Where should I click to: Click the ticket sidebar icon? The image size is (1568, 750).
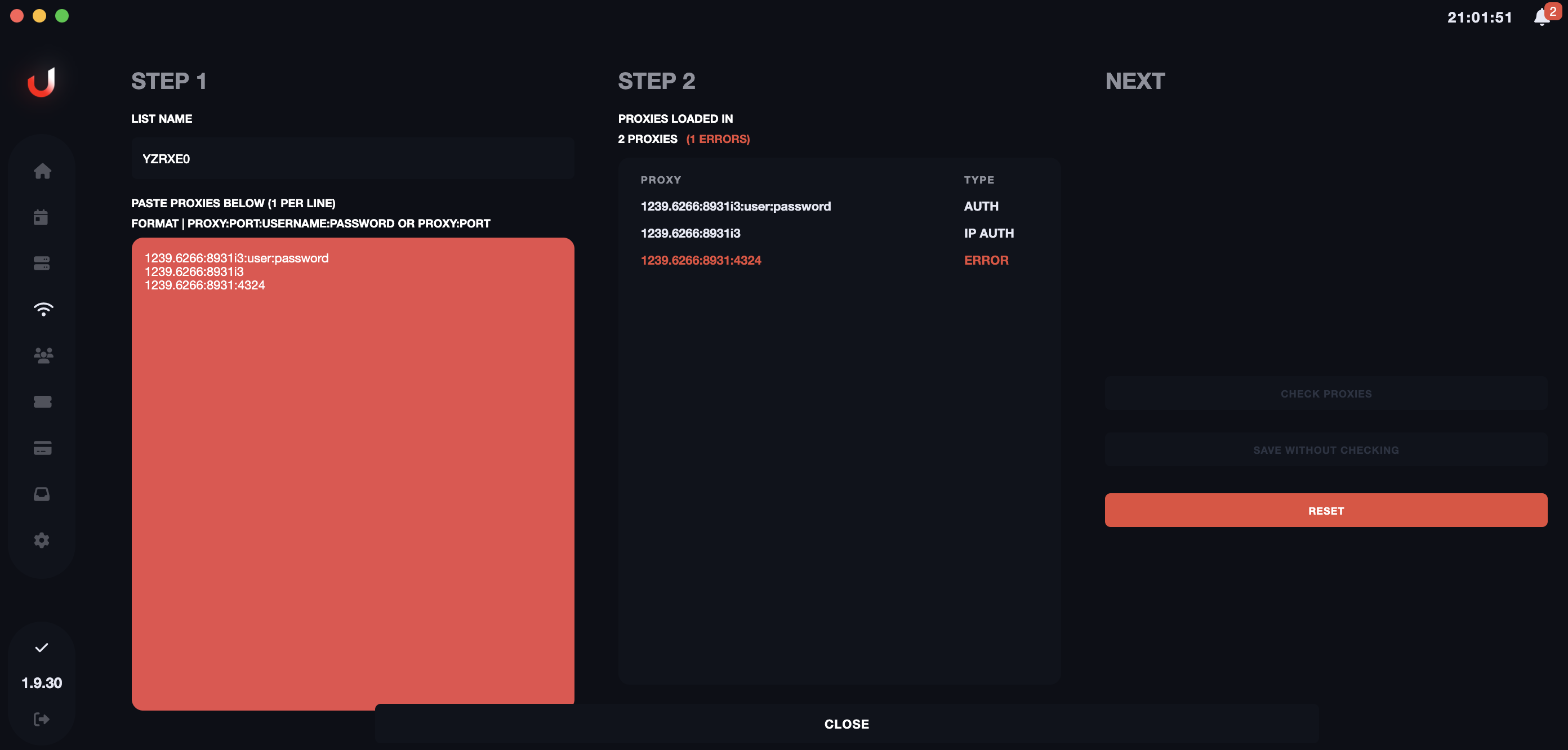click(x=42, y=402)
